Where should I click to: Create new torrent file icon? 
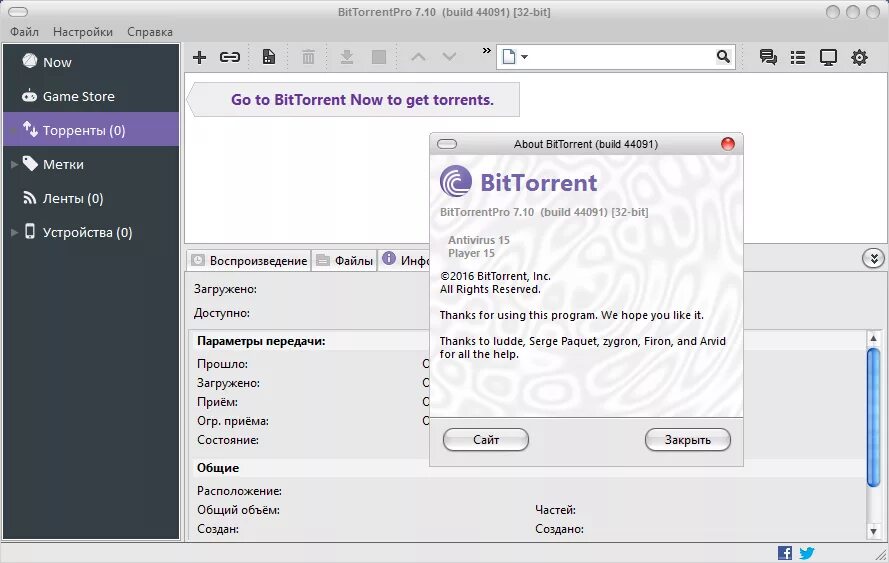[269, 57]
